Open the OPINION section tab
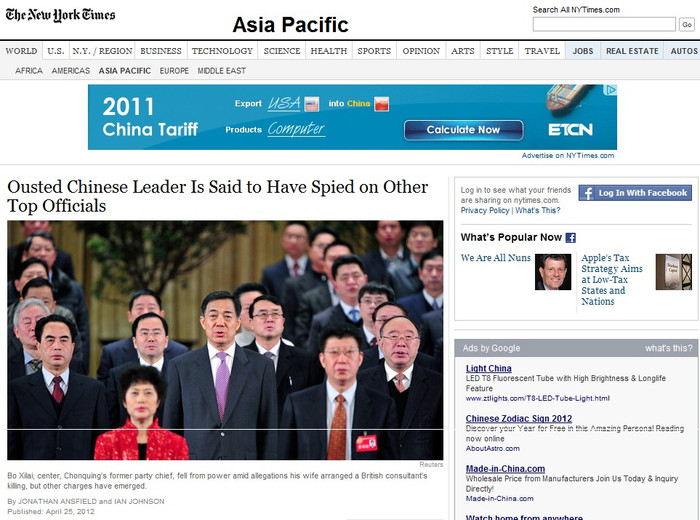 coord(421,51)
